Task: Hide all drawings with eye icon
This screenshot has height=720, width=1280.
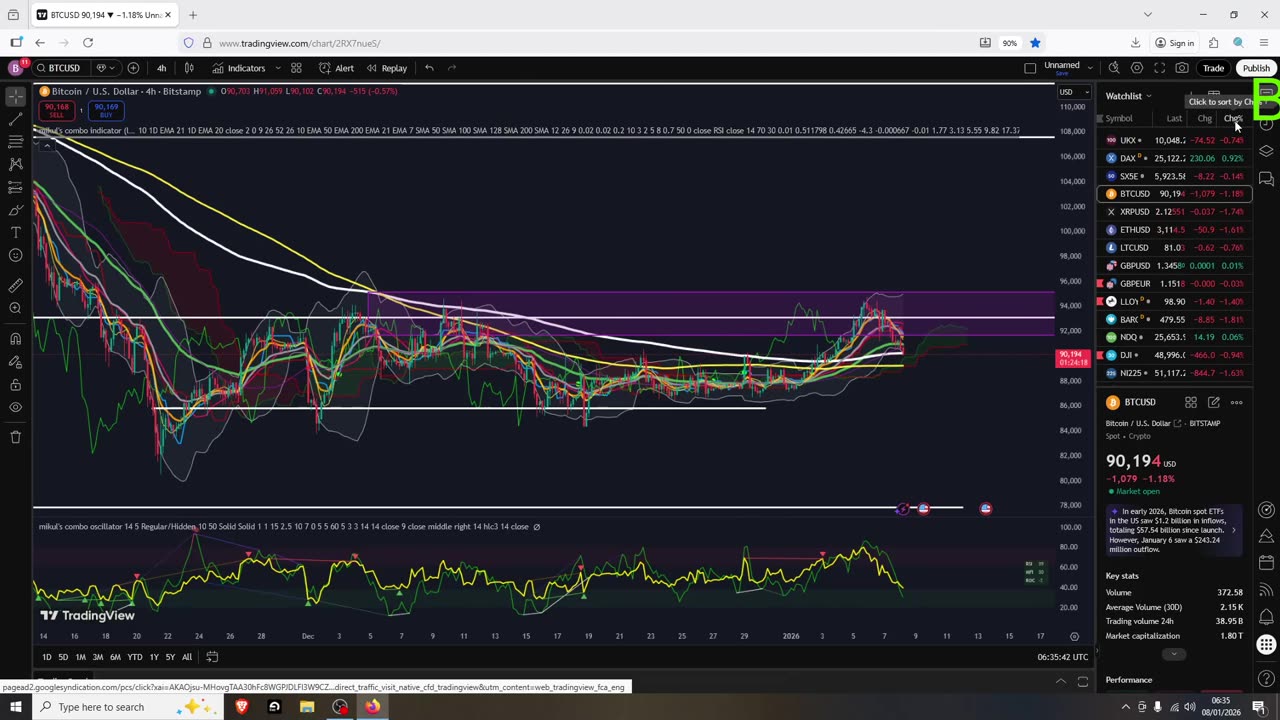Action: click(16, 407)
